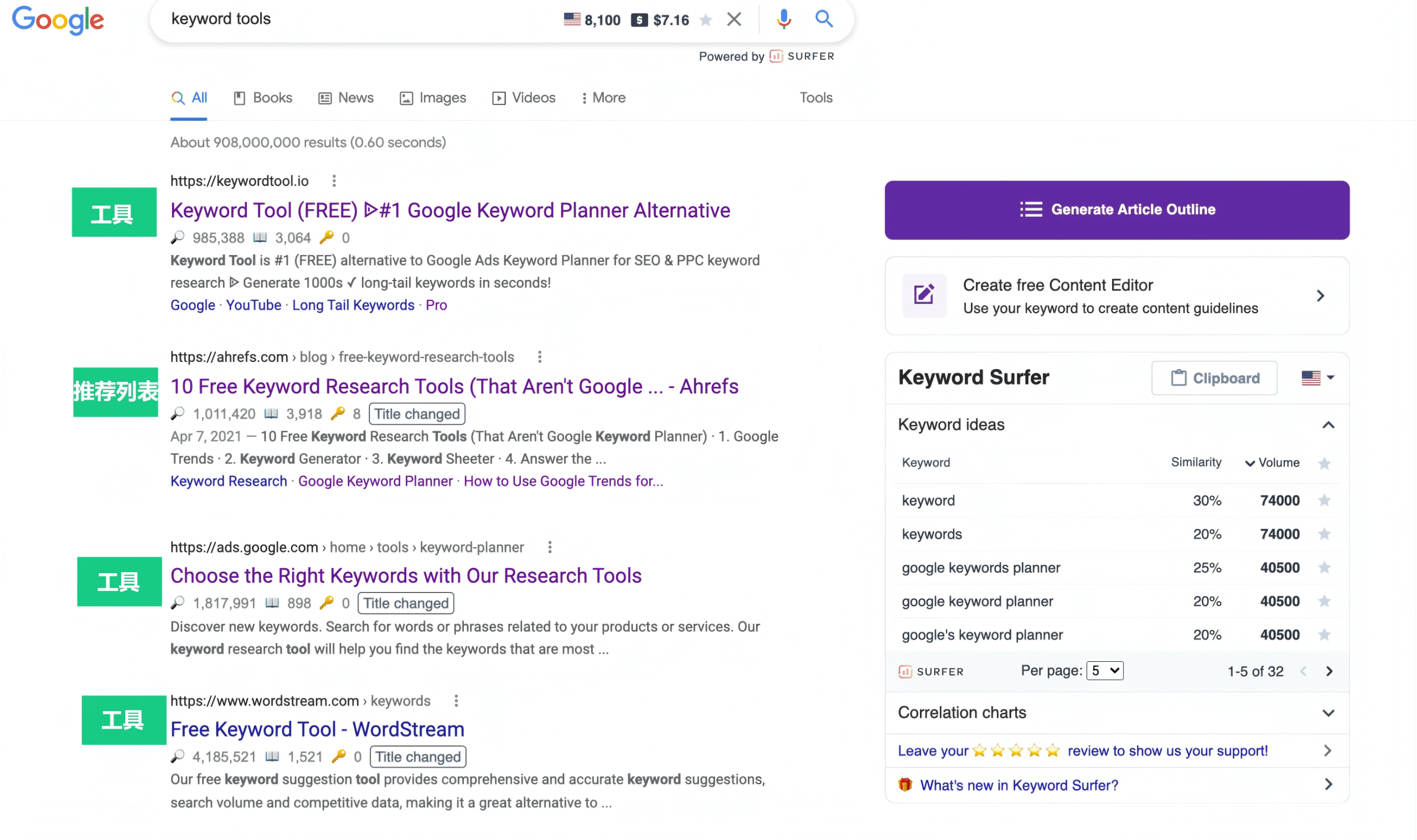This screenshot has height=840, width=1417.
Task: Open the Surfer logo link under search bar
Action: (x=801, y=56)
